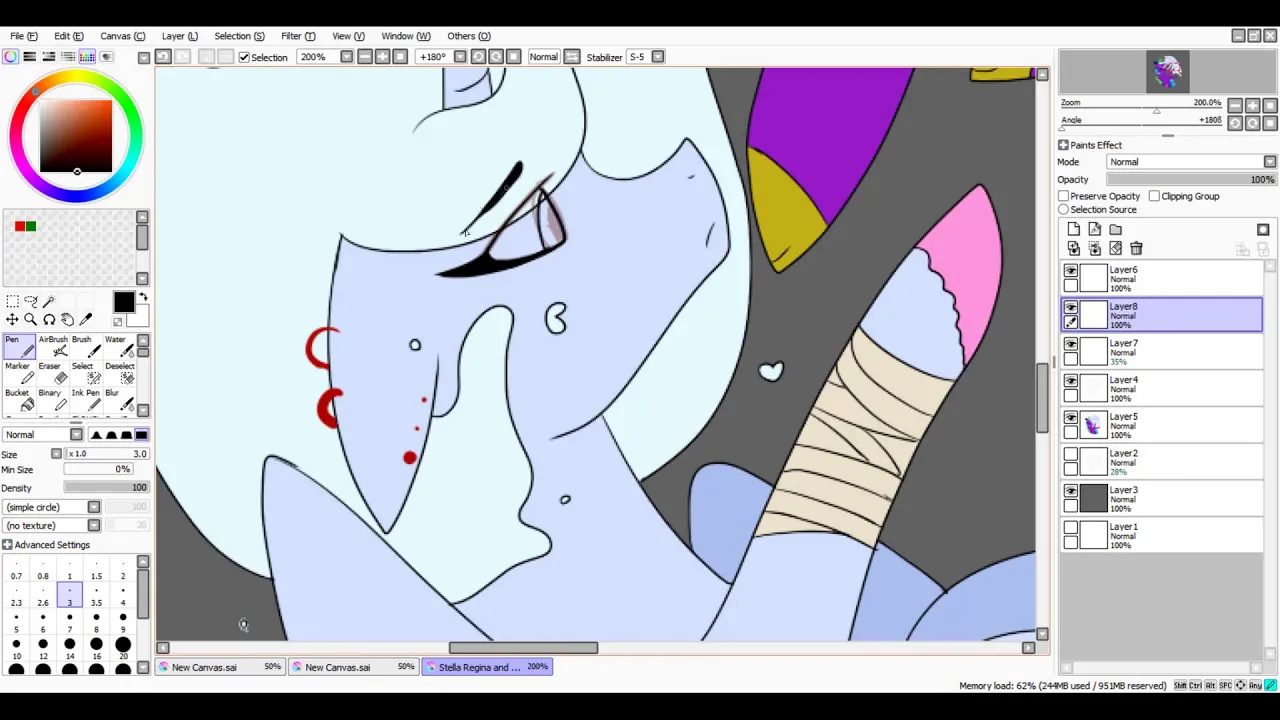Click the navigator canvas thumbnail
1280x720 pixels.
pos(1167,71)
